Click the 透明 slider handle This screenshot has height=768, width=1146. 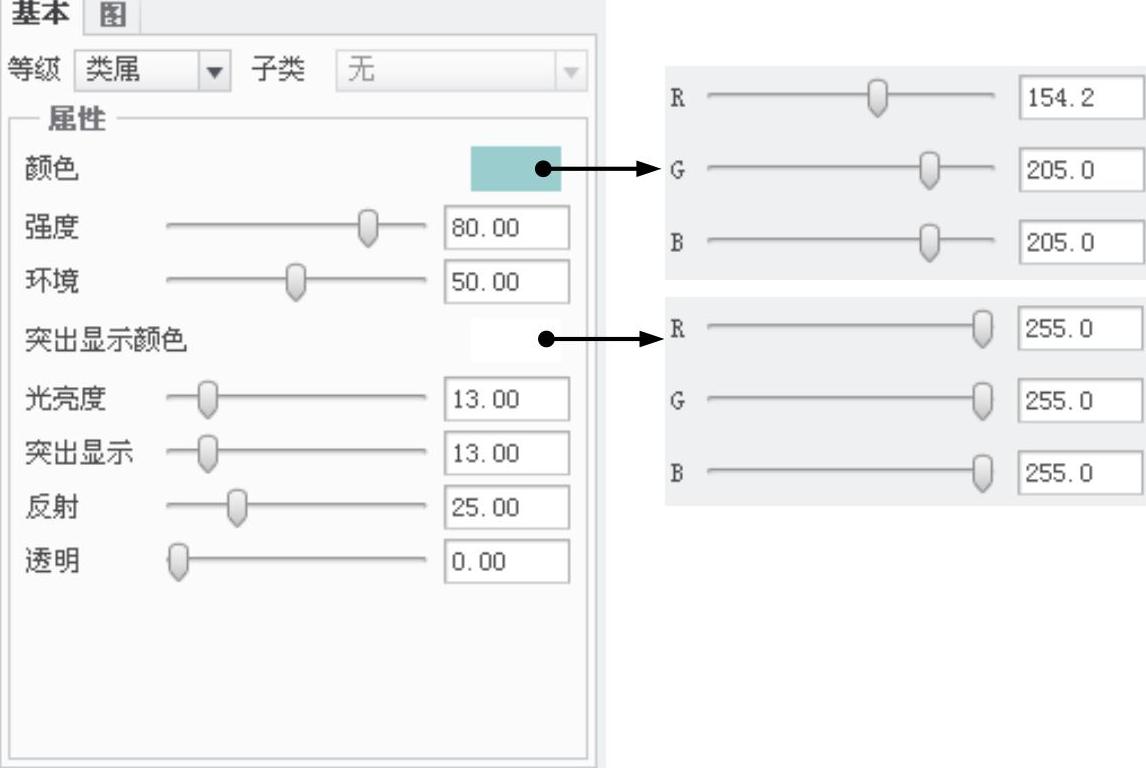tap(178, 562)
